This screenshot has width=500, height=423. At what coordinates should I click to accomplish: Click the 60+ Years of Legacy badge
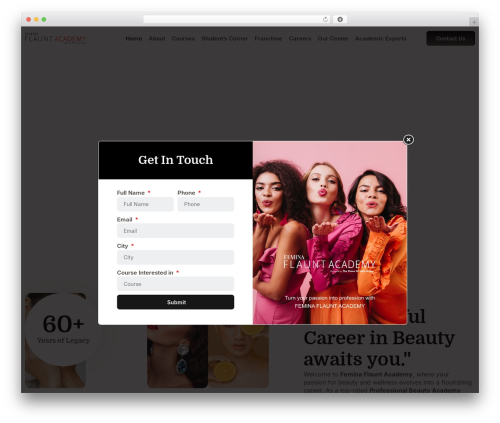click(x=63, y=329)
